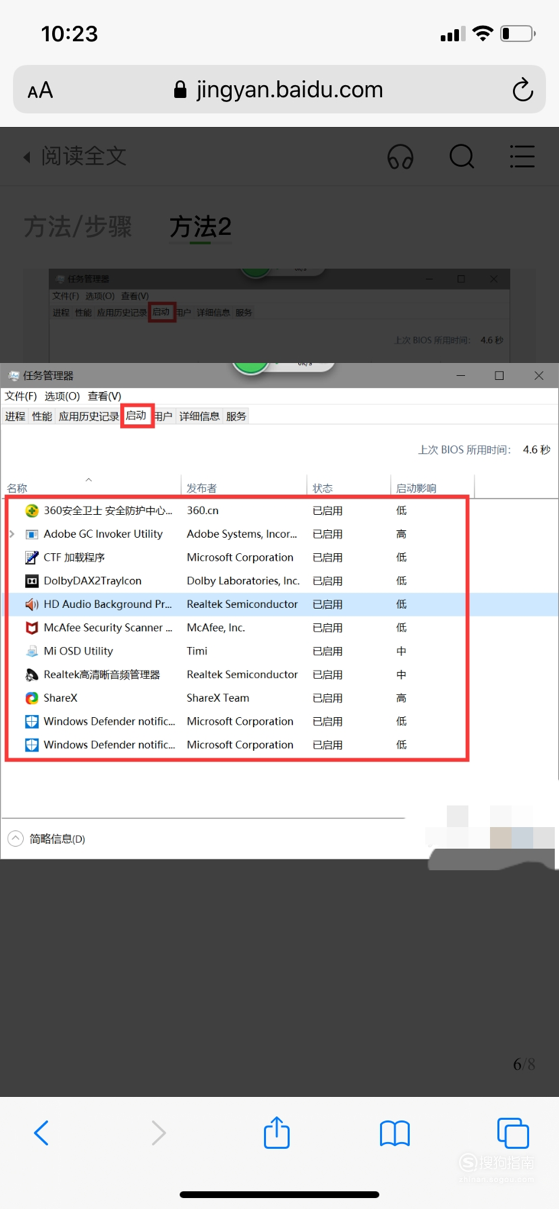Open Safari AA text size menu
This screenshot has width=559, height=1209.
[40, 91]
